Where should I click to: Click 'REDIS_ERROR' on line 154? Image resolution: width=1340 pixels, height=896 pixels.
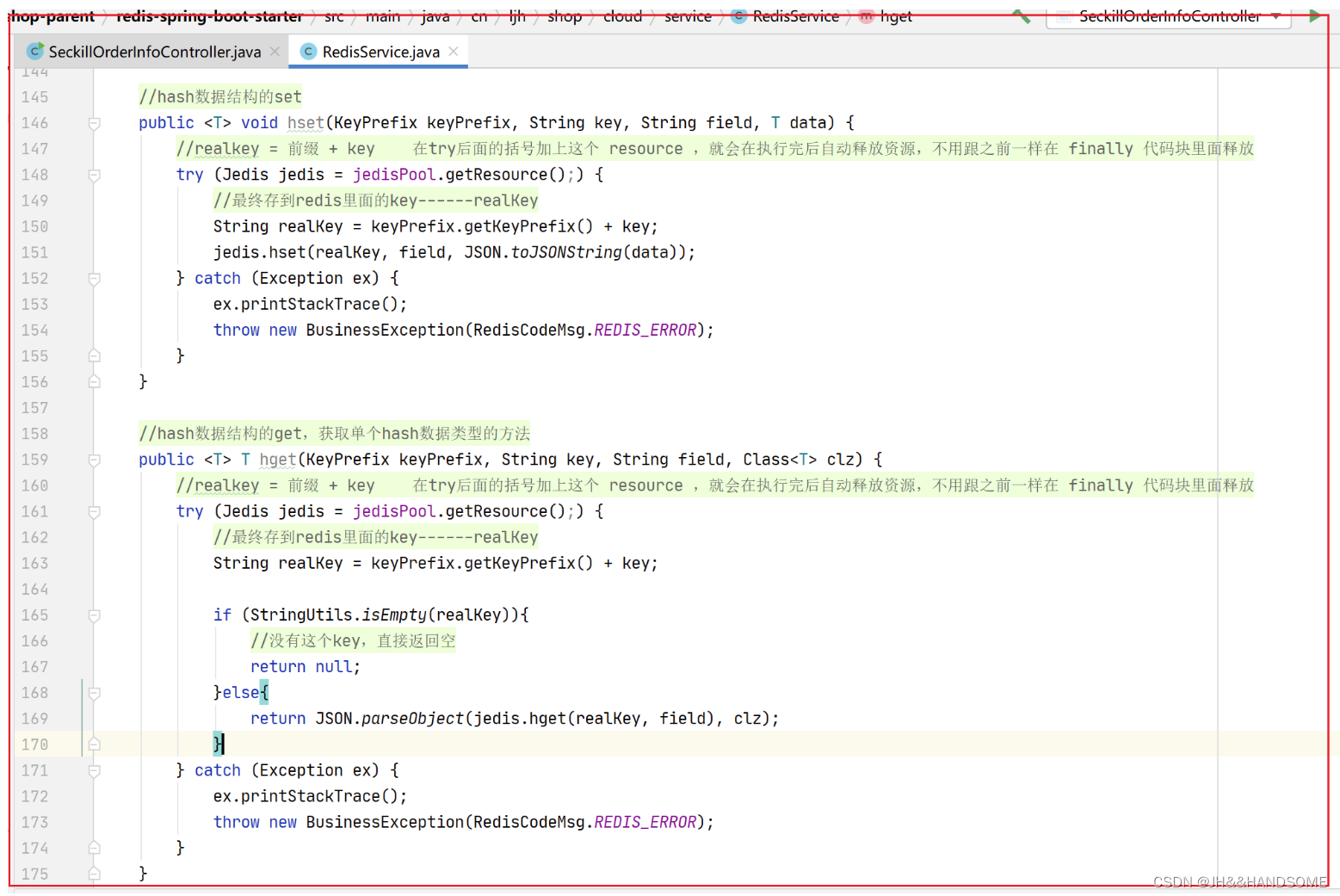[x=645, y=330]
